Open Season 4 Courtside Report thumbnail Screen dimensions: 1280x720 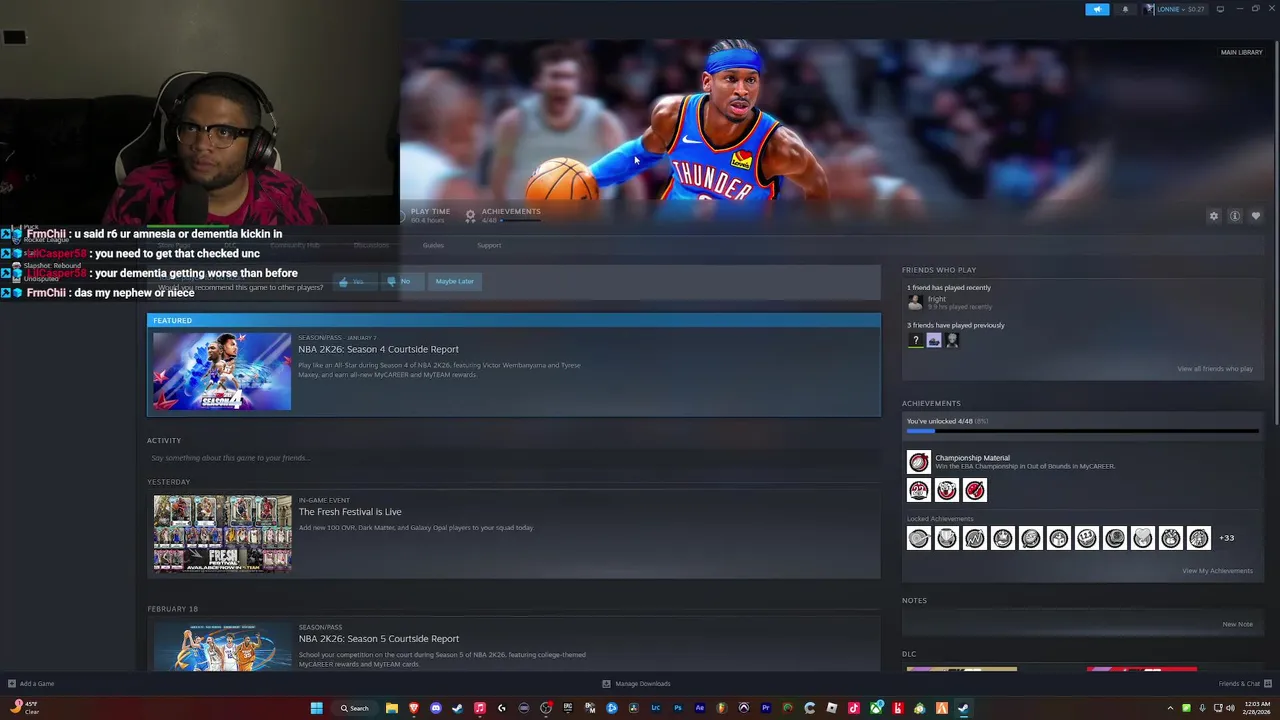[222, 371]
